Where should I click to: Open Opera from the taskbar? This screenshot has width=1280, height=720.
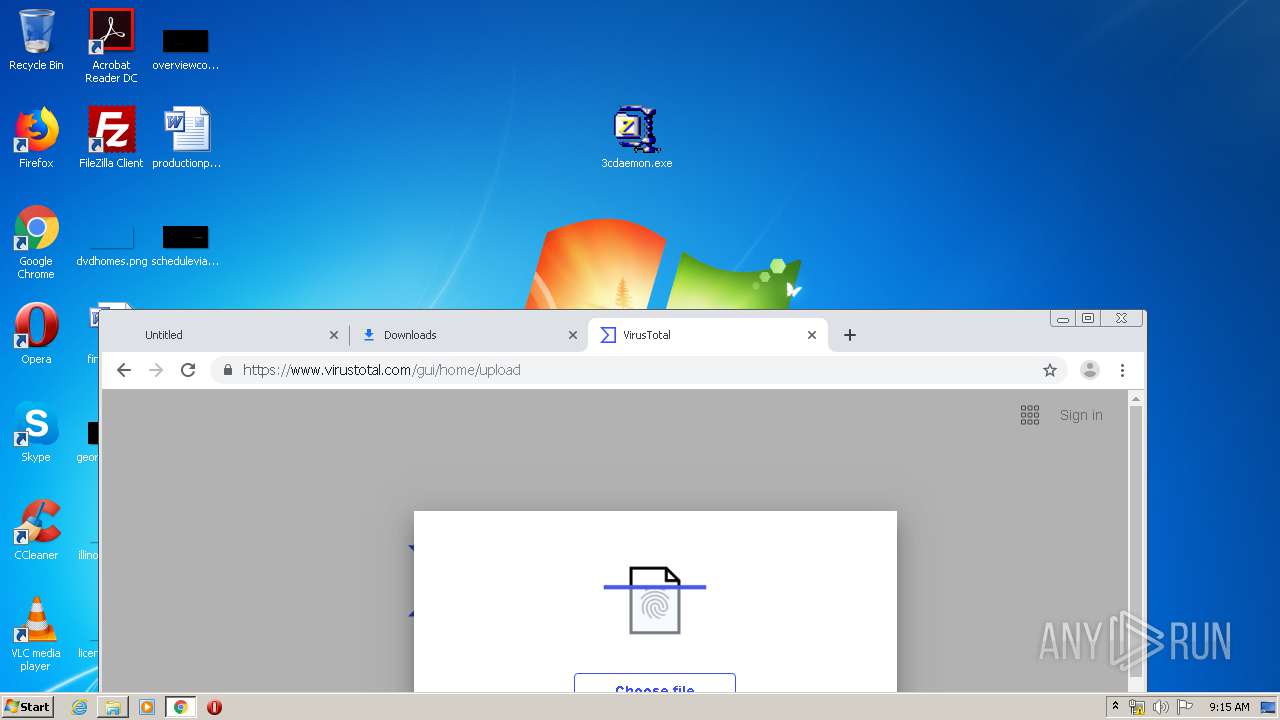pos(214,707)
